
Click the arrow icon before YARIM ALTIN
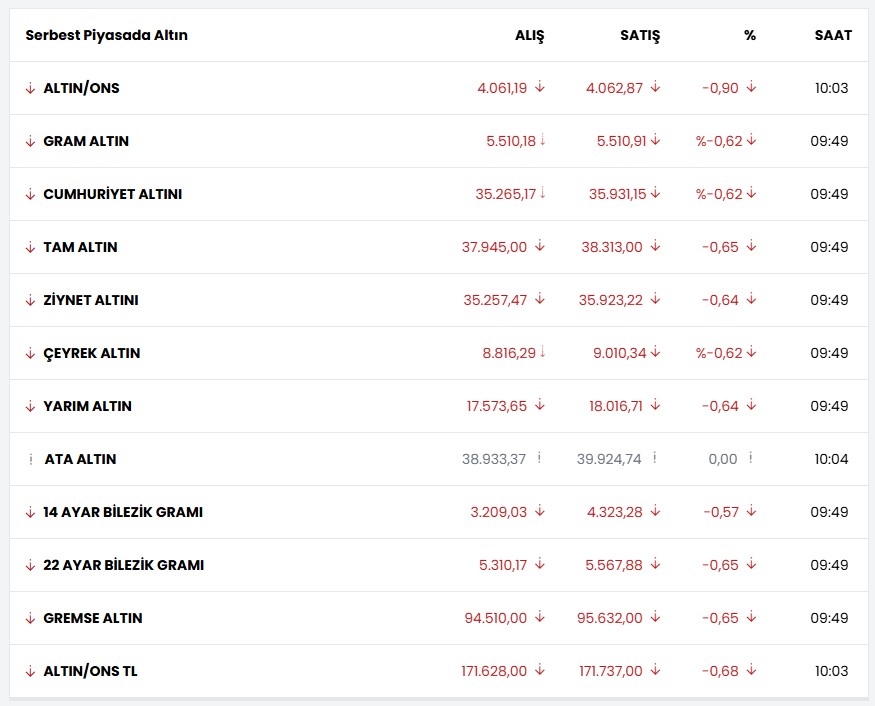(30, 406)
